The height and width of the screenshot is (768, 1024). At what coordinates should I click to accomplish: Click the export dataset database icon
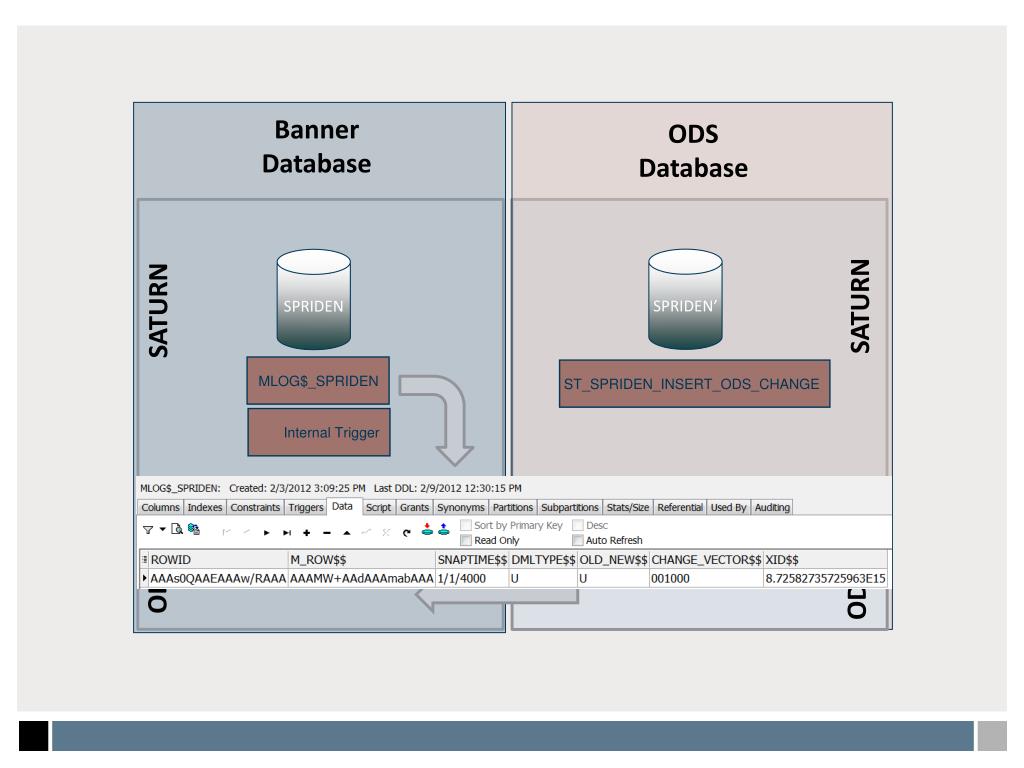[x=194, y=529]
